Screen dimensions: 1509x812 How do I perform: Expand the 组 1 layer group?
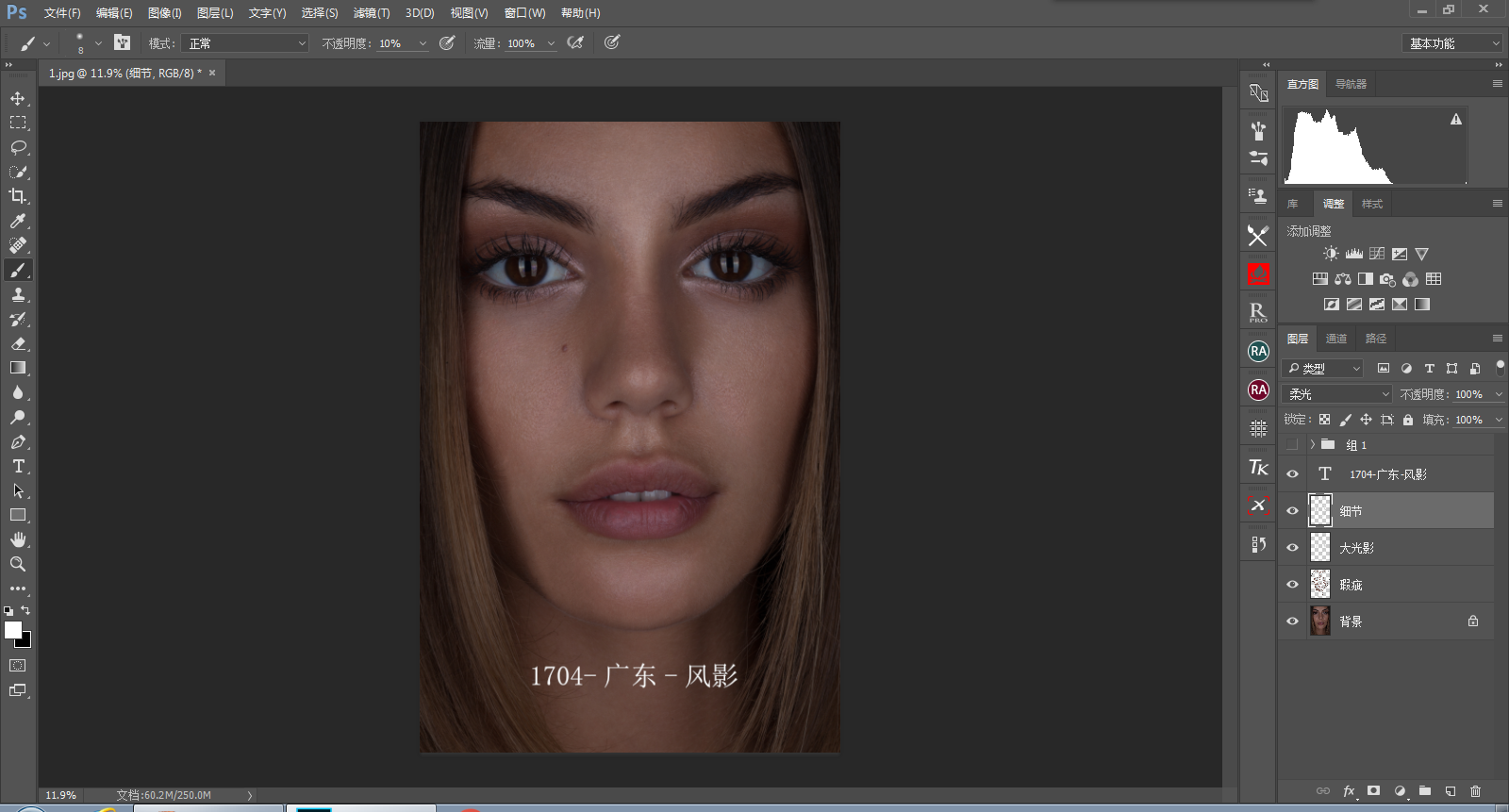[1312, 444]
